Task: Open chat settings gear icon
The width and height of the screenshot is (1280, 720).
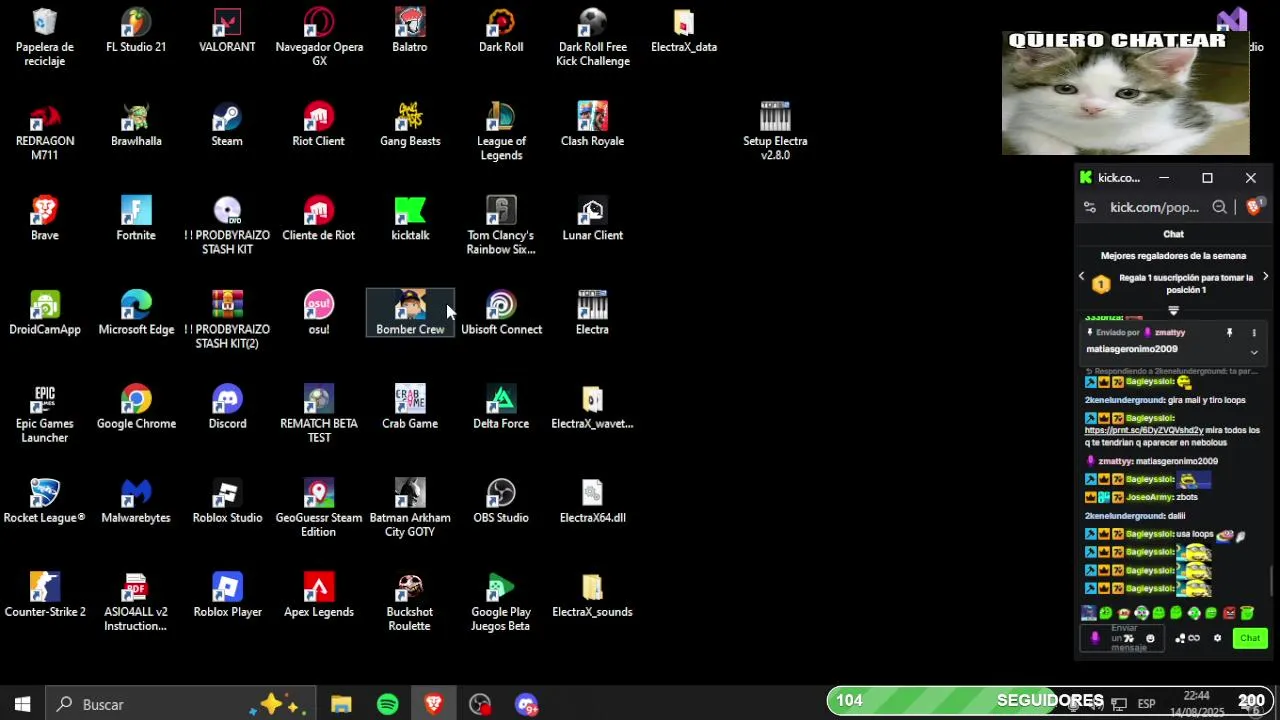Action: (x=1217, y=638)
